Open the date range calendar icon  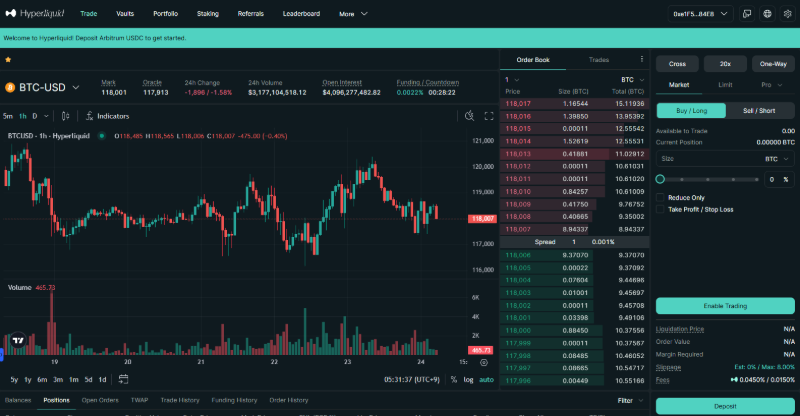(x=123, y=379)
